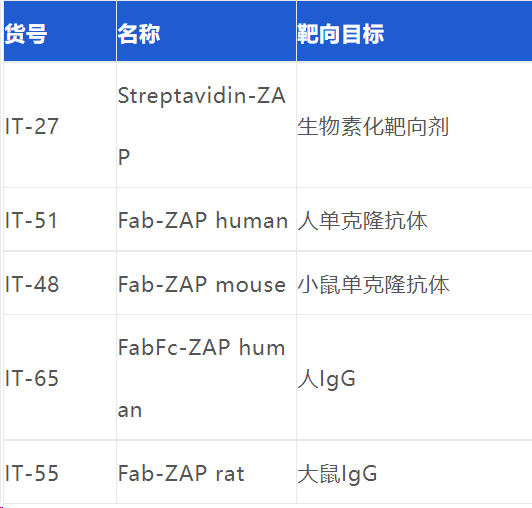Click the 小鼠单克隆抗体 target text
This screenshot has width=532, height=508.
point(373,284)
